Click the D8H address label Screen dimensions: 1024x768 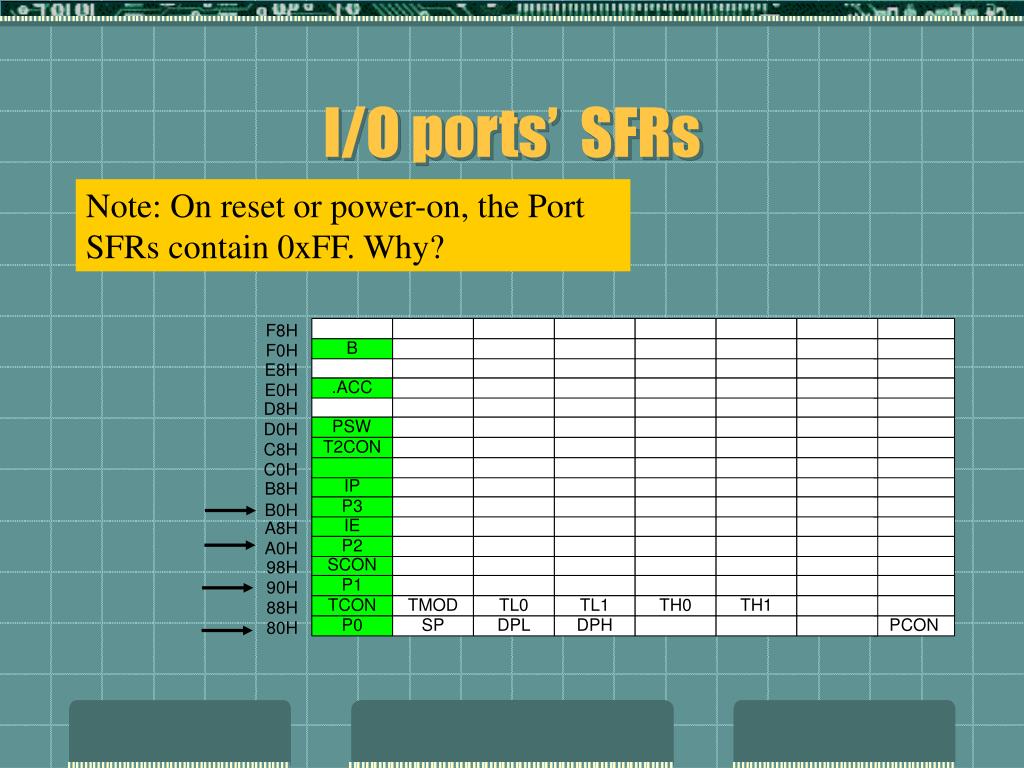click(281, 409)
